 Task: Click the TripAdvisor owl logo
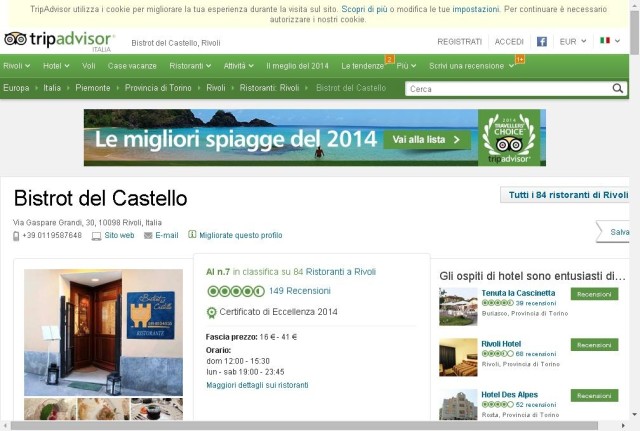pos(15,39)
